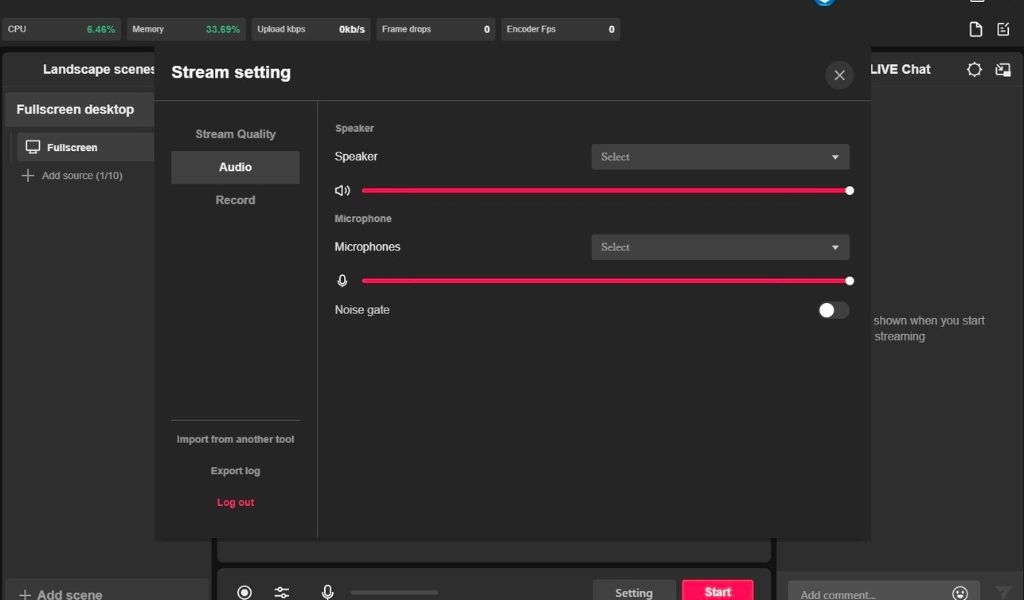Open the mixer sliders icon in bottom bar
The height and width of the screenshot is (600, 1024).
tap(281, 592)
